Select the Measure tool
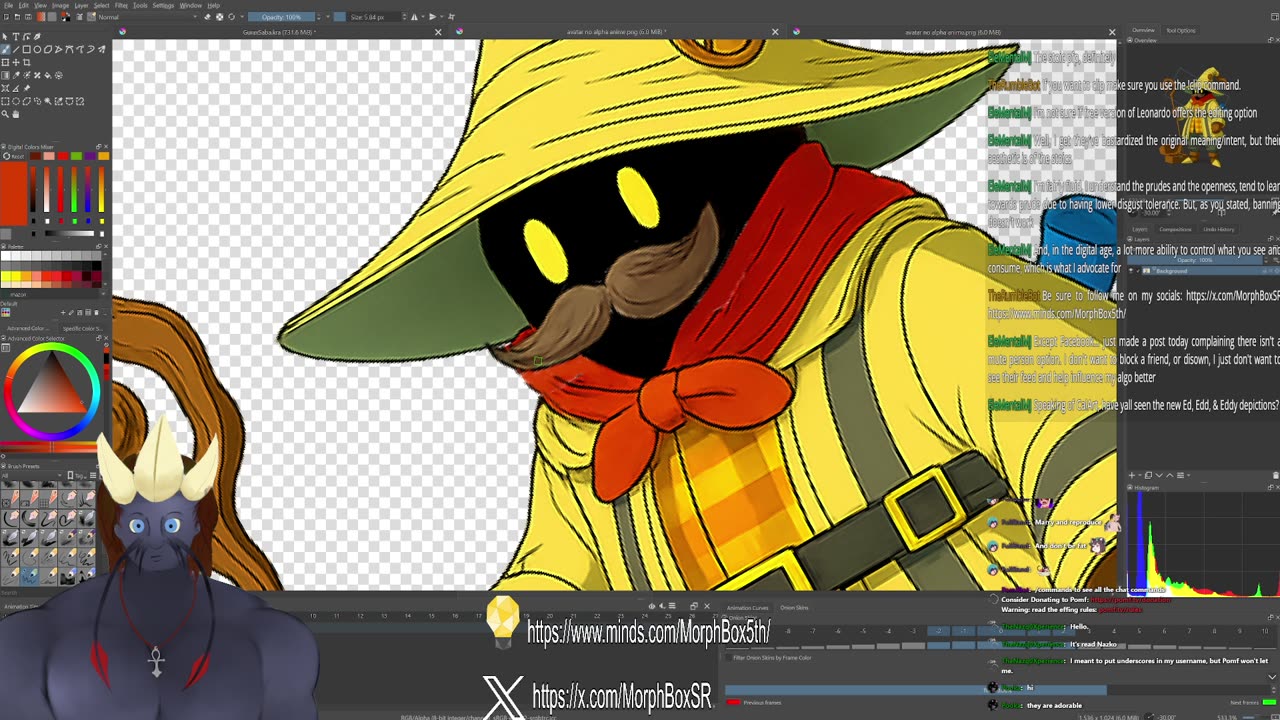This screenshot has width=1280, height=720. pos(16,88)
